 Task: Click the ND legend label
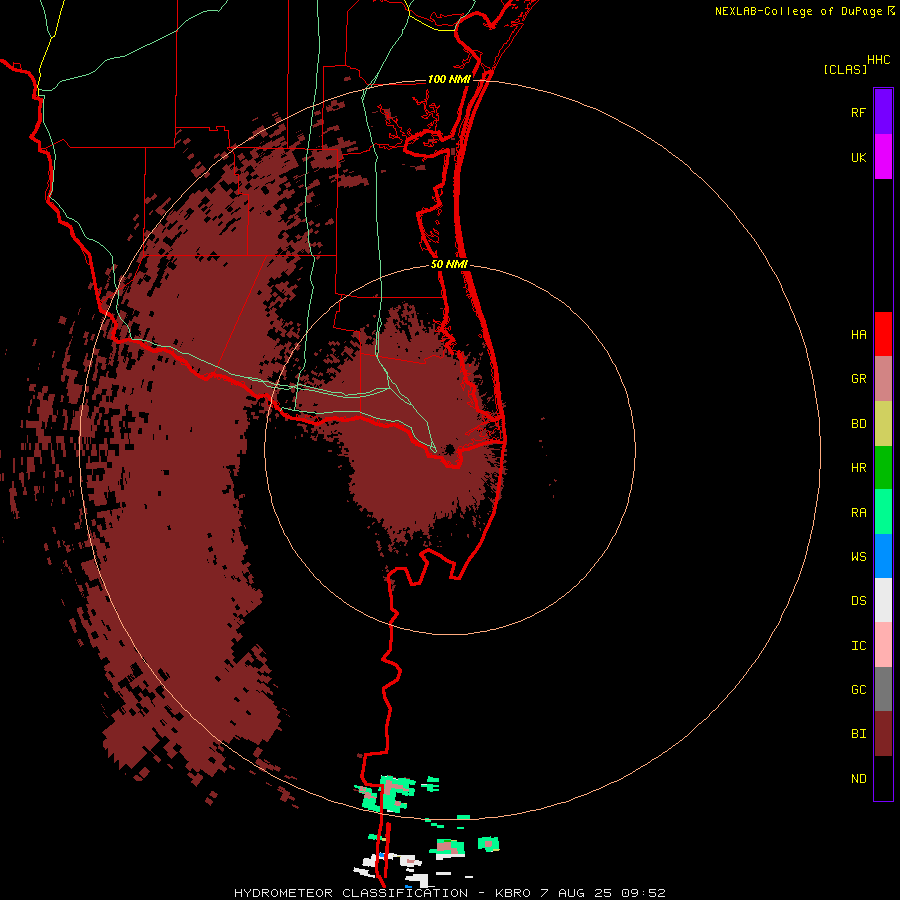[x=858, y=779]
